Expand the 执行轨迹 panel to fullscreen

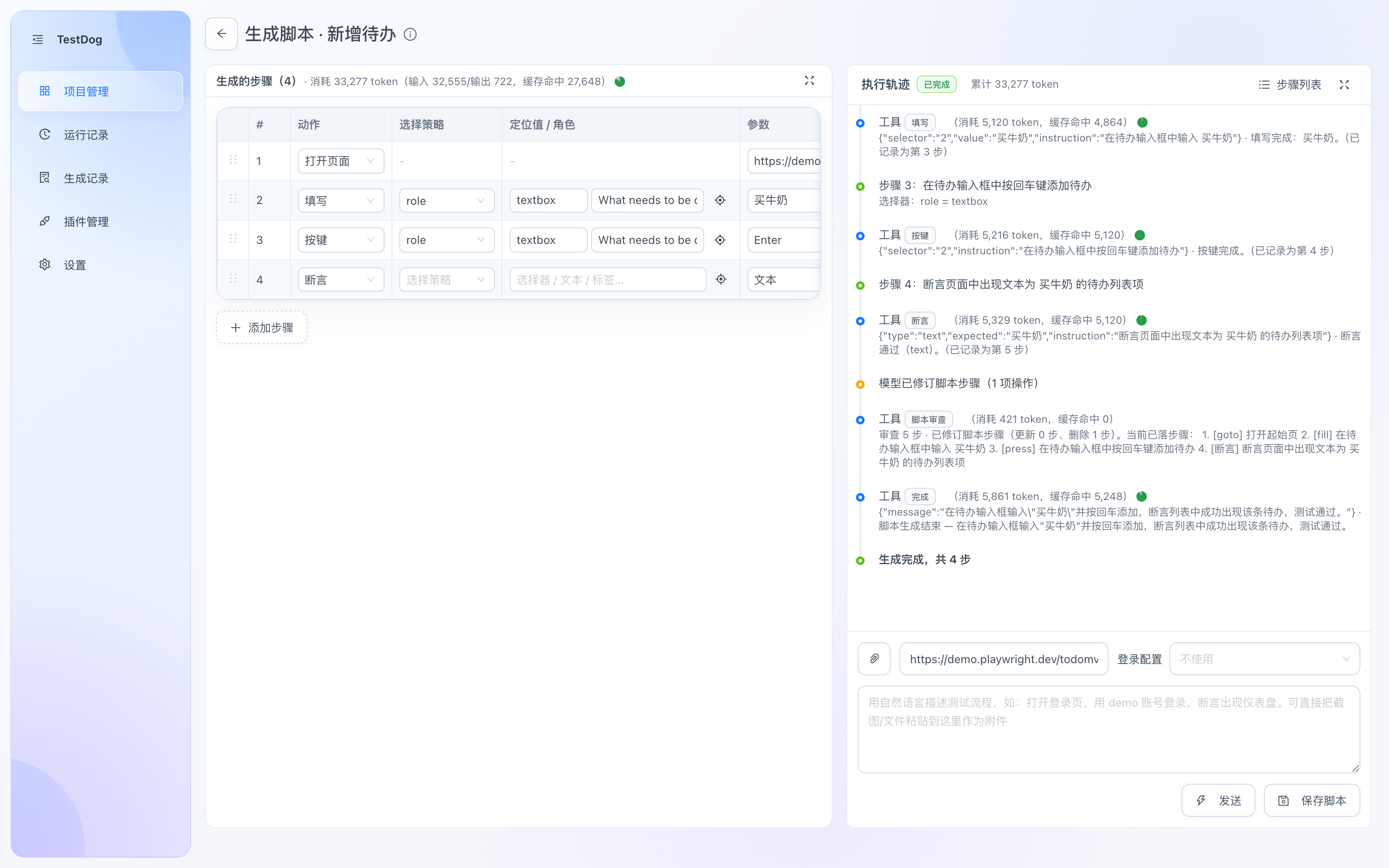tap(1344, 85)
